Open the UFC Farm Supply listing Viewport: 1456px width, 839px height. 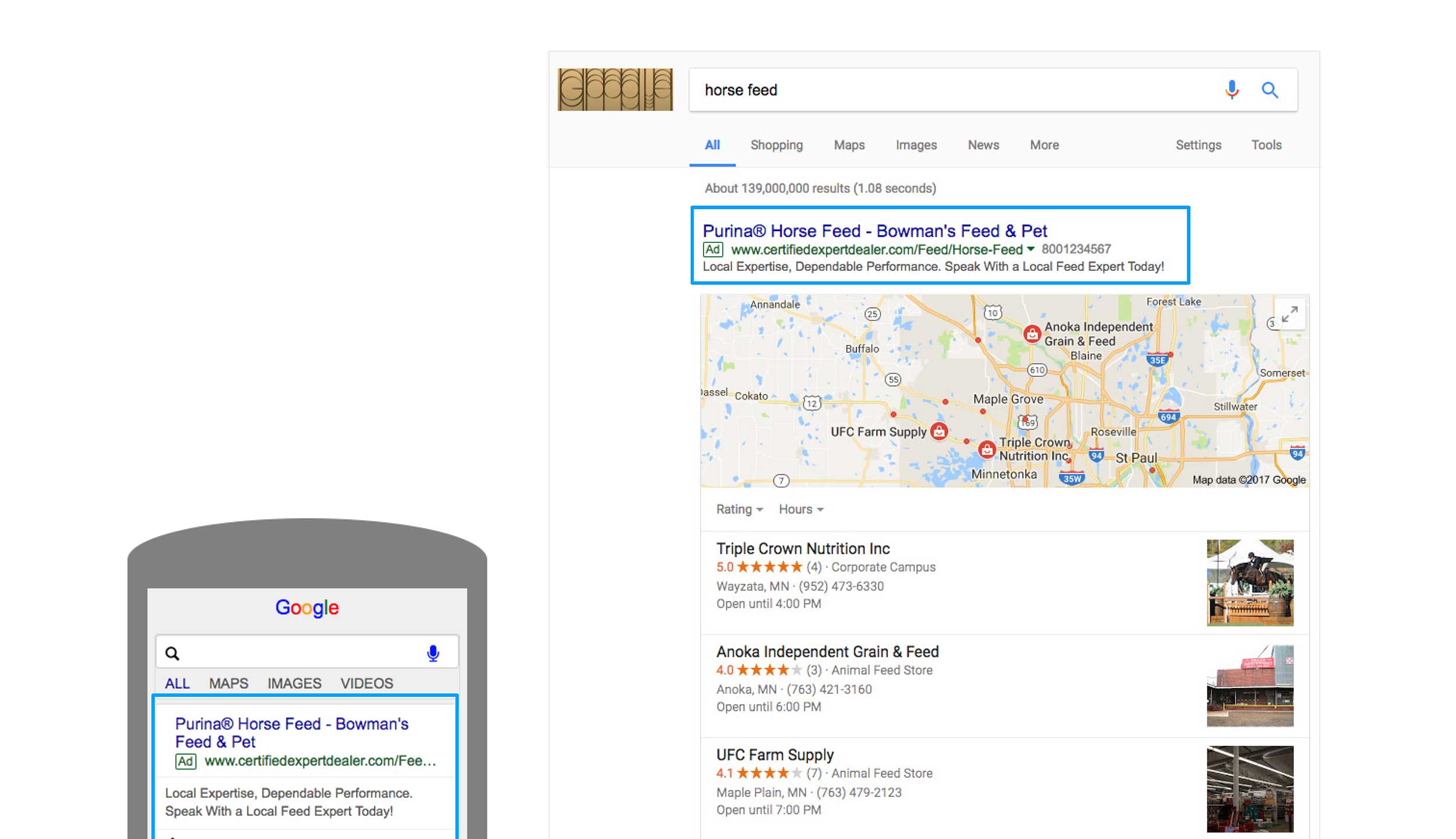(775, 755)
